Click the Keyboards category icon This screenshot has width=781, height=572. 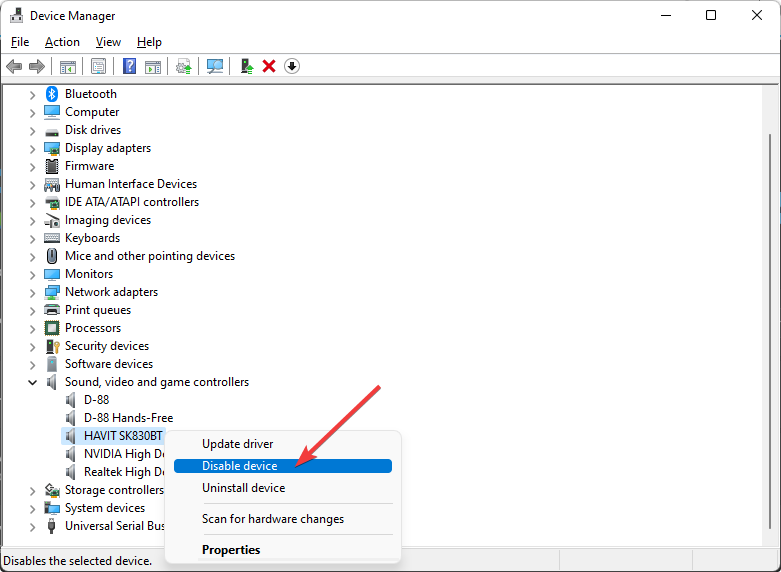52,238
